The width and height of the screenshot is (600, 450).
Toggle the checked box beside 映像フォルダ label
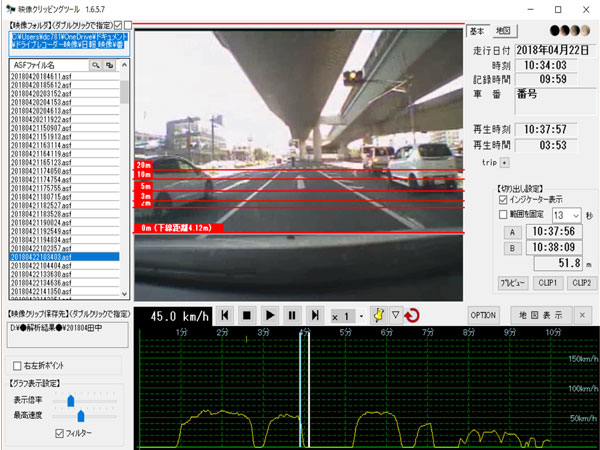pyautogui.click(x=118, y=25)
